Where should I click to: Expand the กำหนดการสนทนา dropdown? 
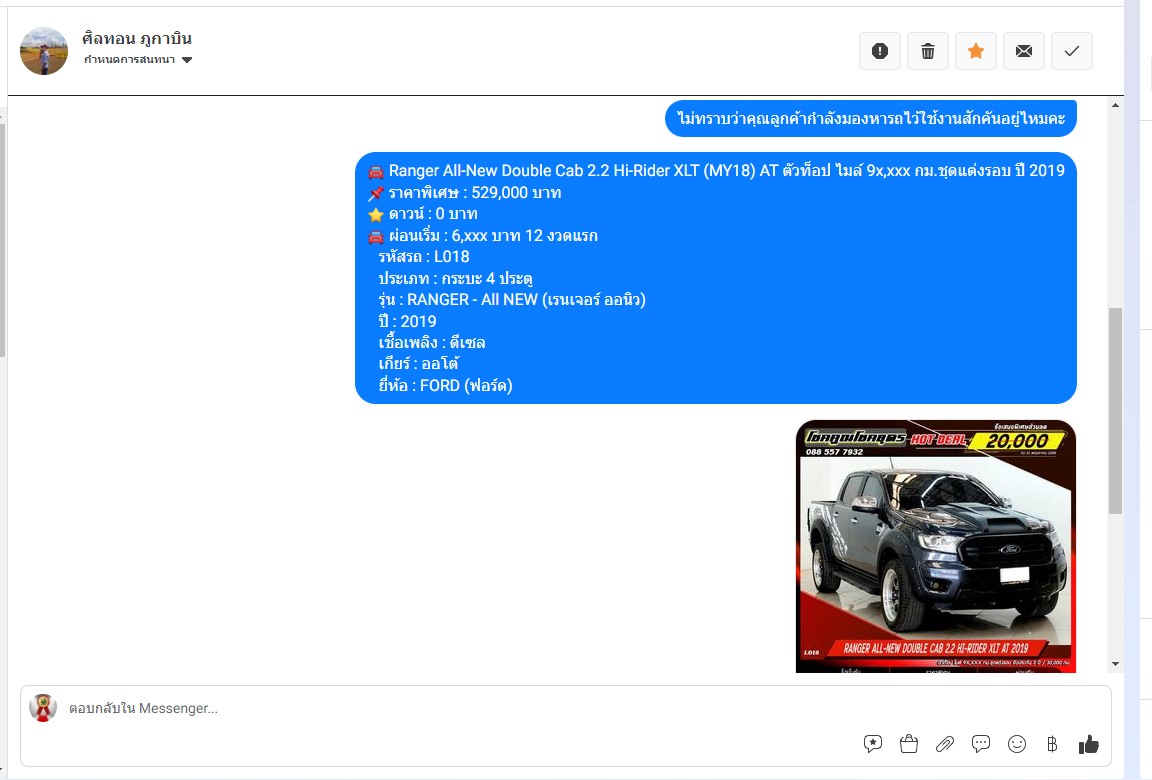click(x=138, y=59)
